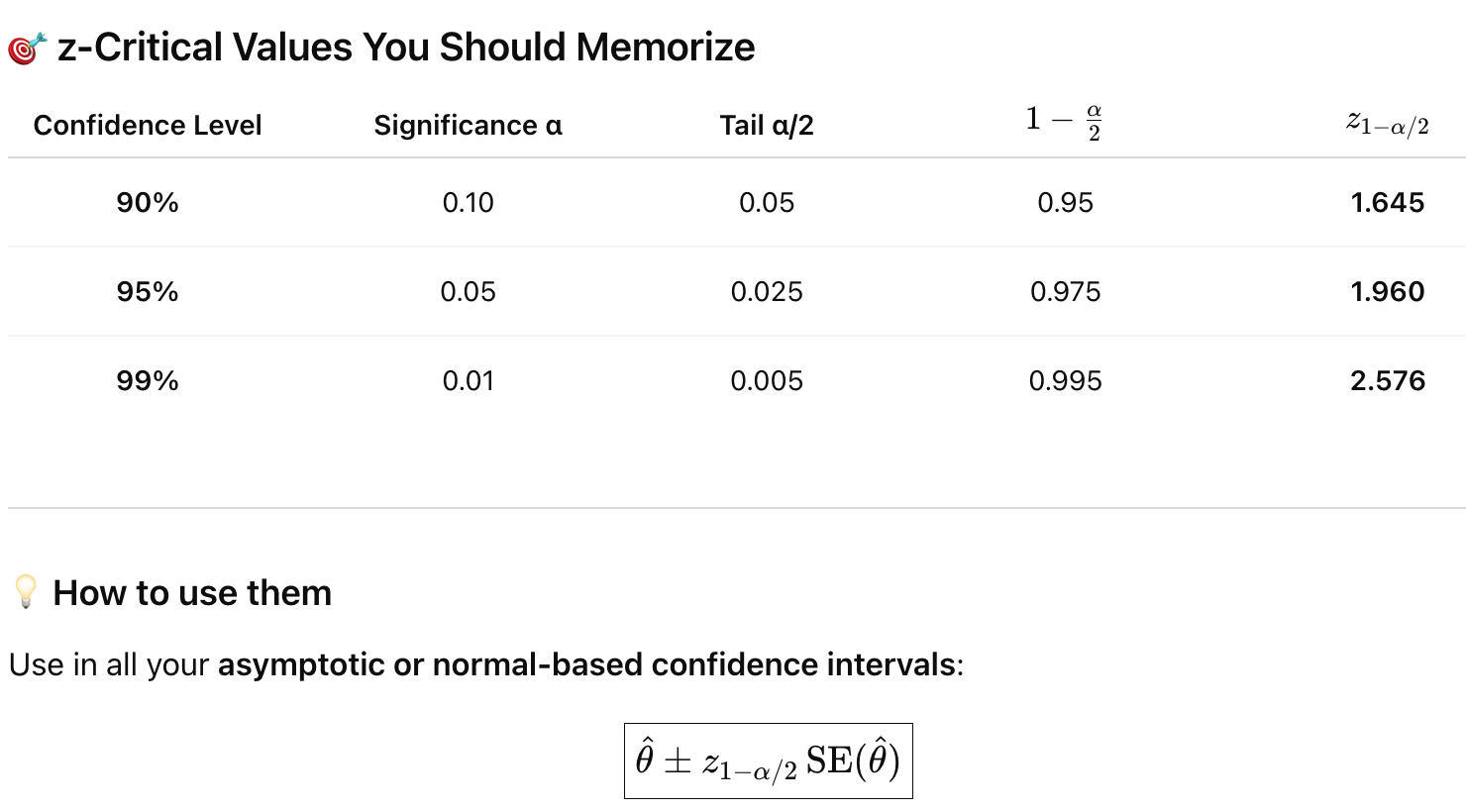Click the How to use them heading
This screenshot has width=1466, height=812.
(192, 593)
